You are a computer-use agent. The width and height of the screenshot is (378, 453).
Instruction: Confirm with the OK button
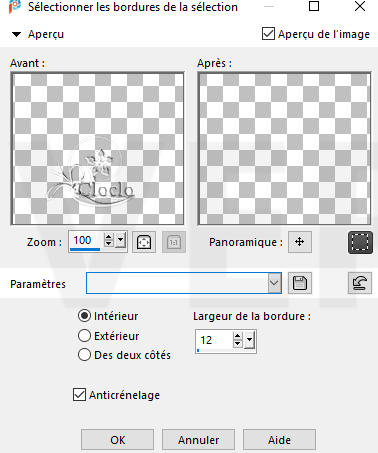pos(117,440)
